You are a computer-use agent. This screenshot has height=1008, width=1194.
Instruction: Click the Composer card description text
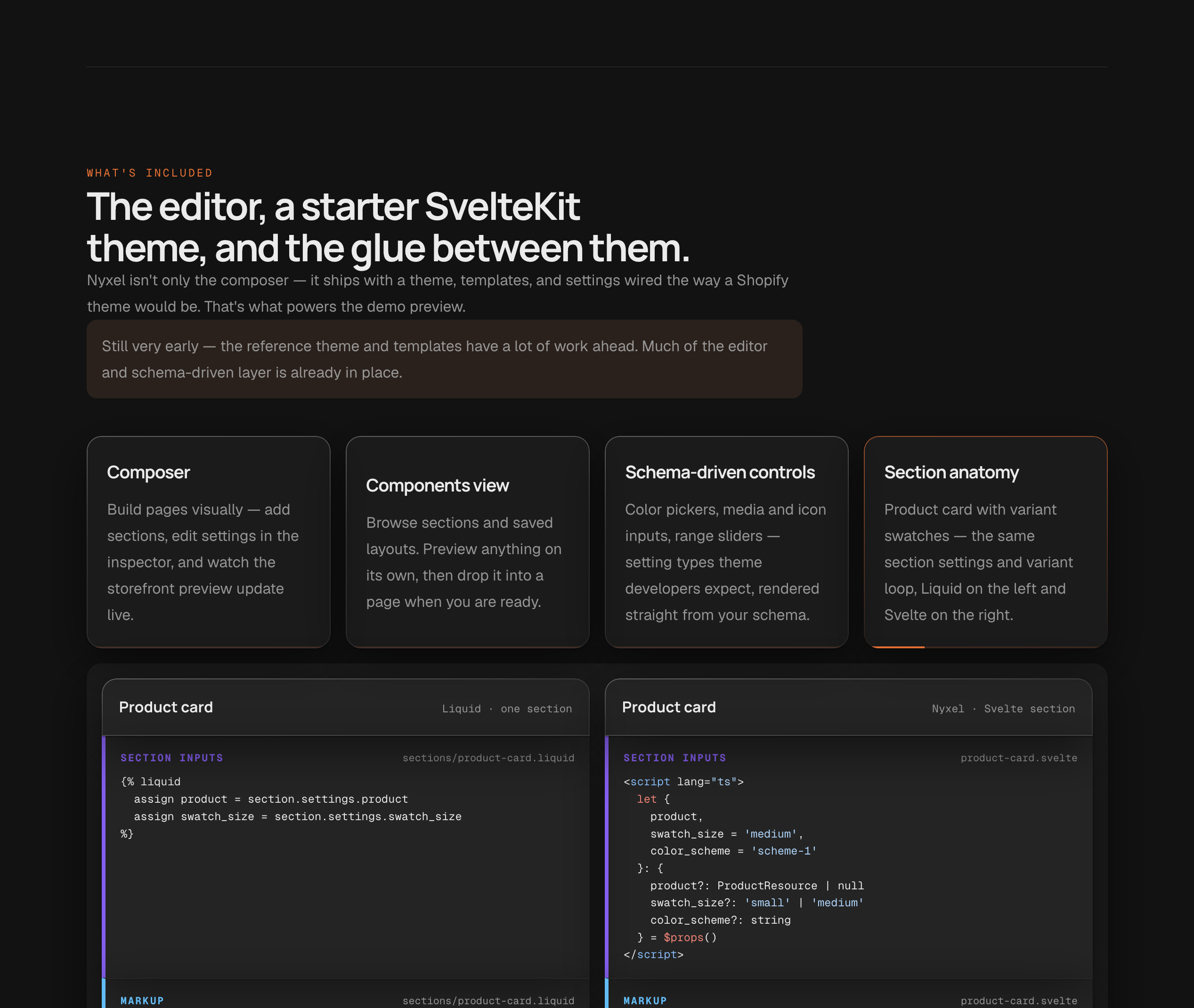point(203,562)
